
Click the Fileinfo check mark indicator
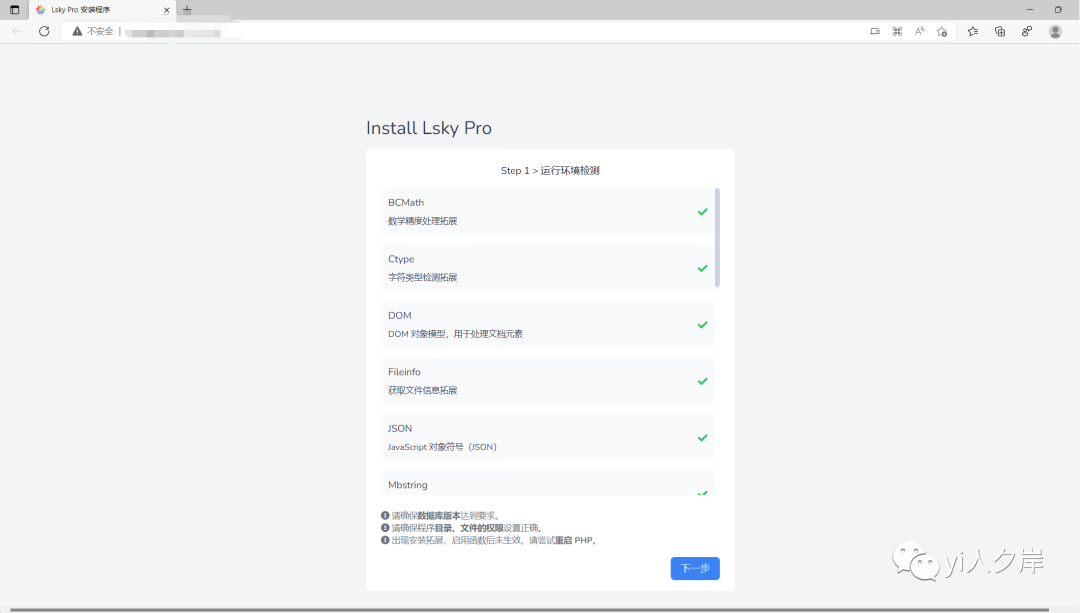click(702, 380)
